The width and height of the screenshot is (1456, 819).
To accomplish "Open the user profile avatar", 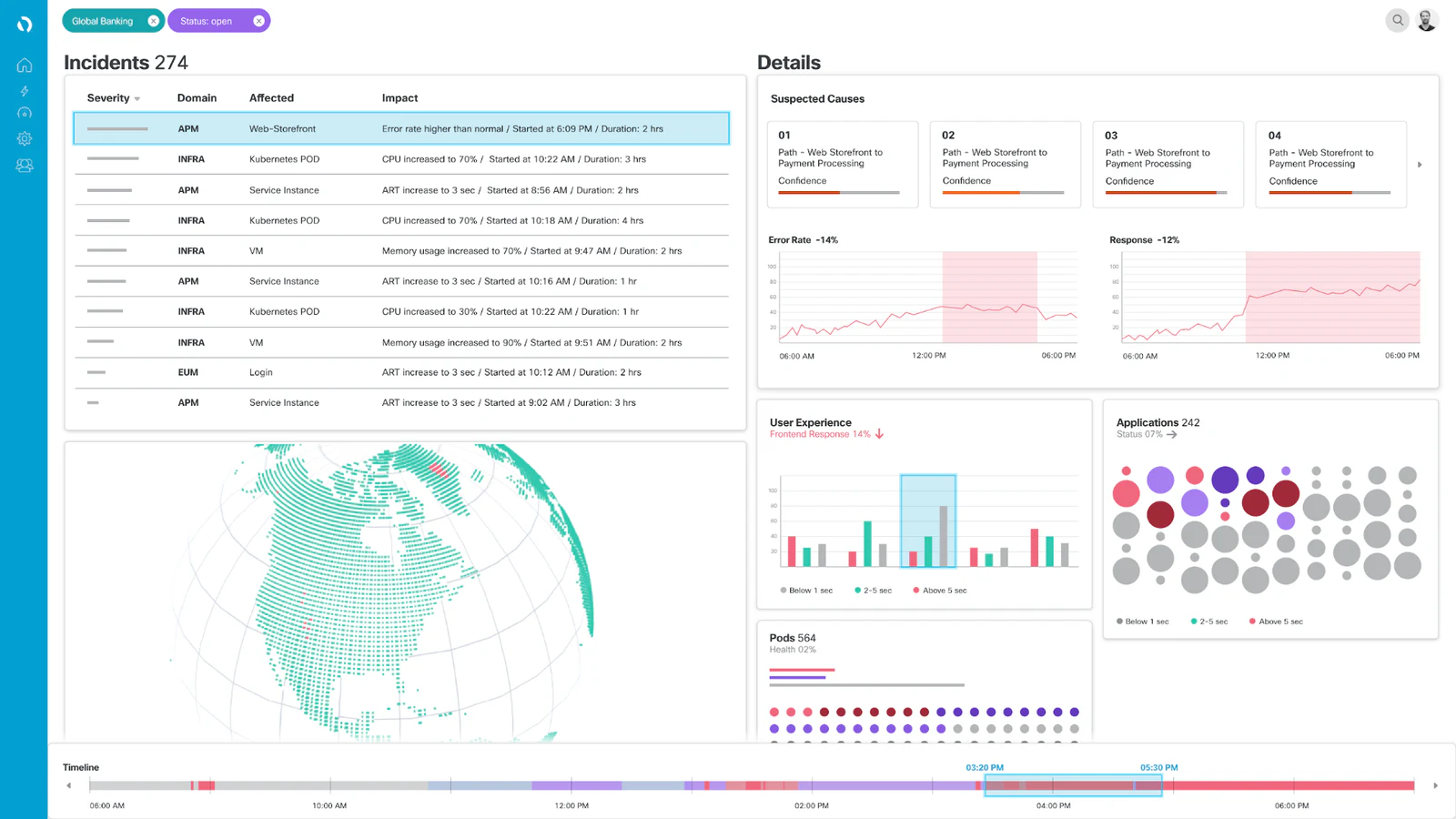I will point(1427,20).
